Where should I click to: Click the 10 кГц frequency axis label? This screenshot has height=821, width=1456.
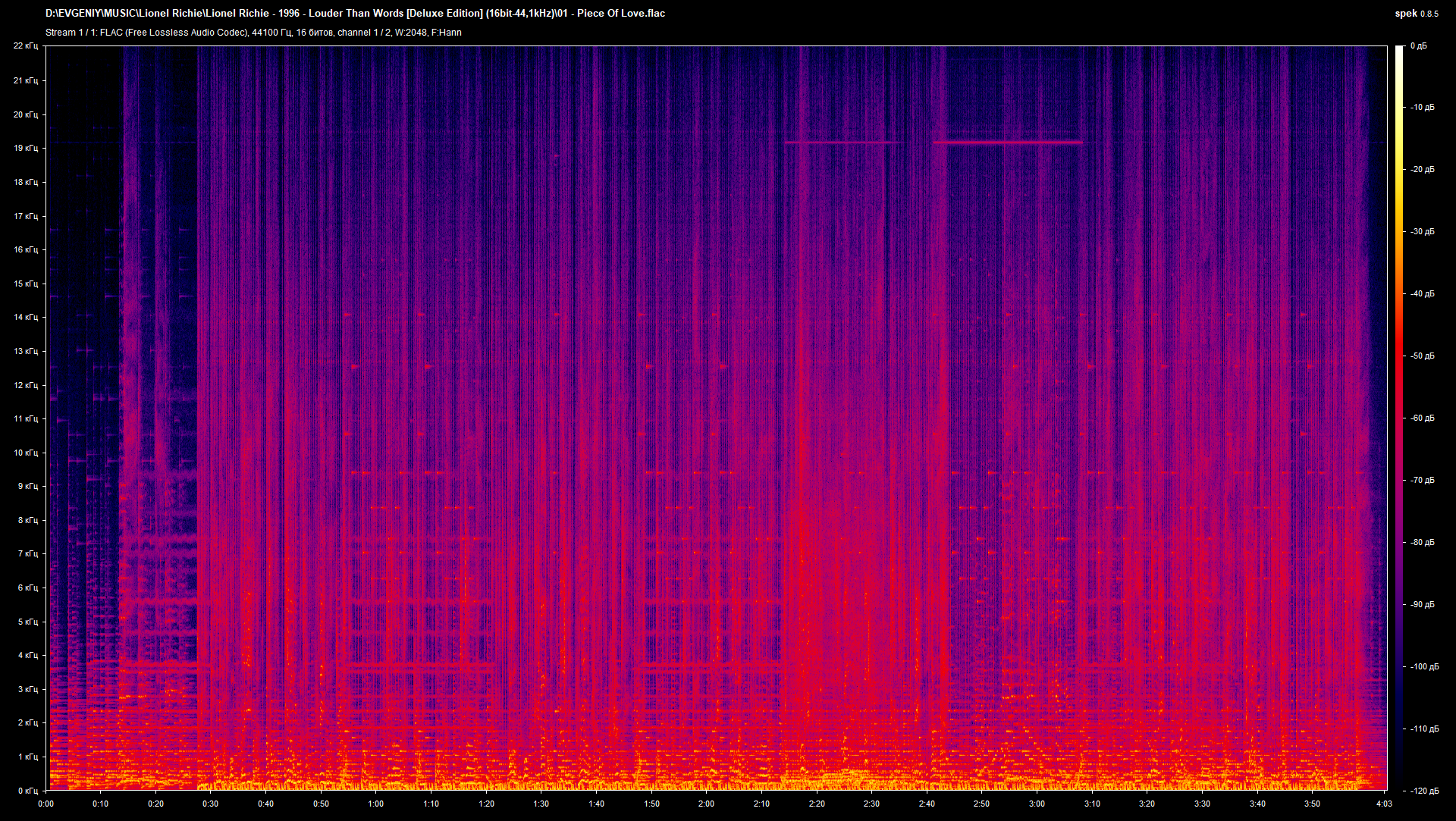[x=26, y=453]
